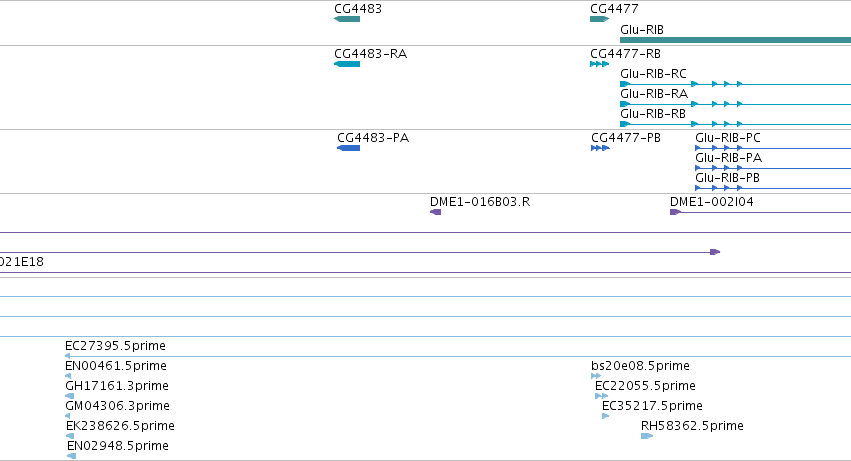Click the cyan CG4483-RA transcript arrow
851x461 pixels.
pos(347,64)
